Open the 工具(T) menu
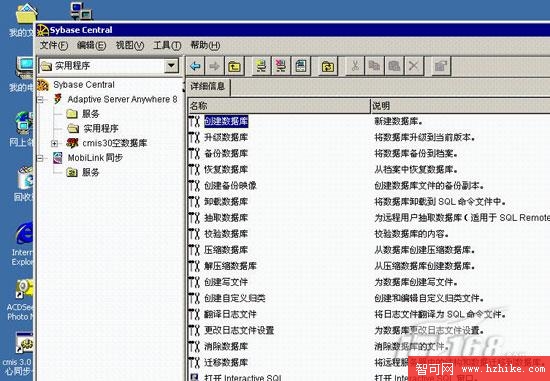The image size is (550, 381). point(167,45)
